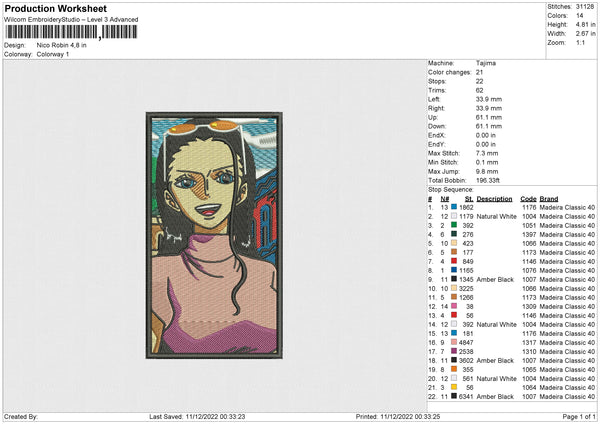Click the Nico Robin embroidery design preview
This screenshot has height=424, width=600.
pos(214,235)
